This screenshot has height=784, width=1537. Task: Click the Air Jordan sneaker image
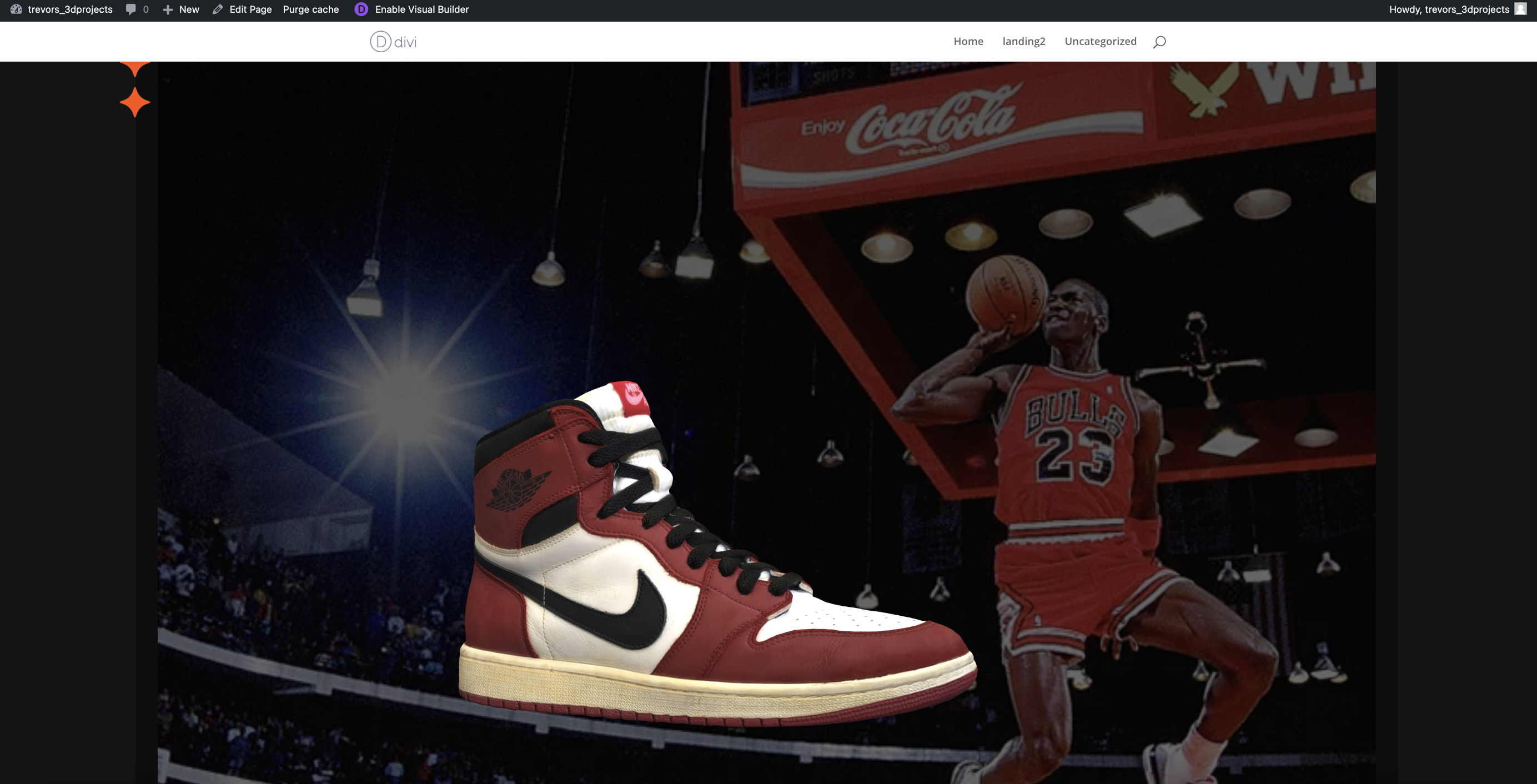click(718, 554)
